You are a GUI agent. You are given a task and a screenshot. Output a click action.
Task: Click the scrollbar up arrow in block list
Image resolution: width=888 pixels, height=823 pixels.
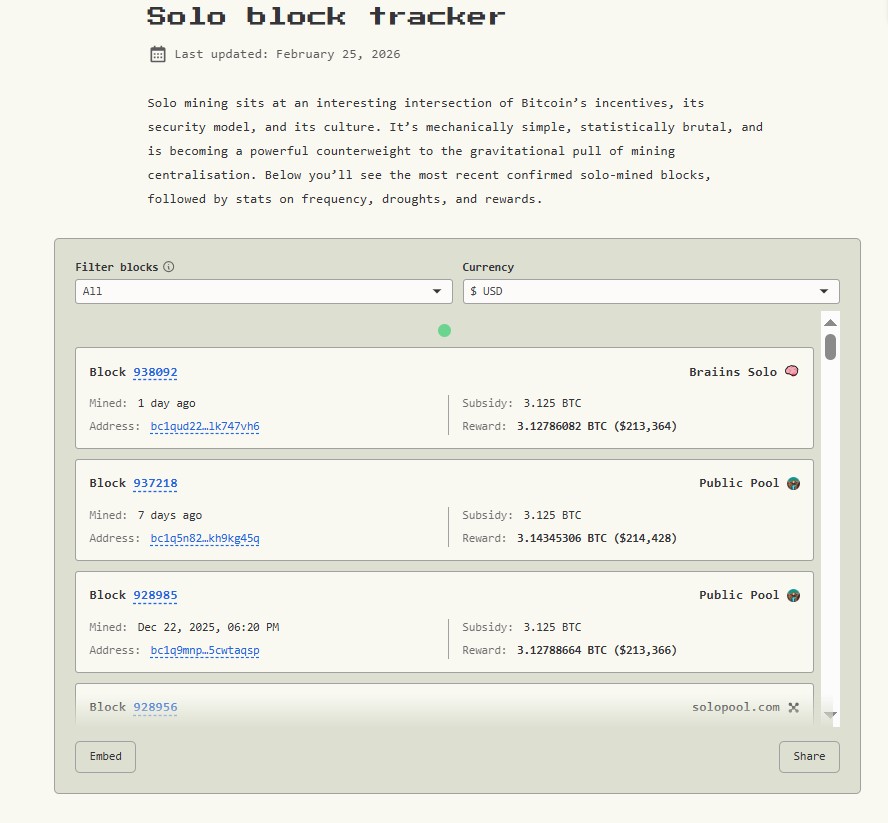(830, 322)
